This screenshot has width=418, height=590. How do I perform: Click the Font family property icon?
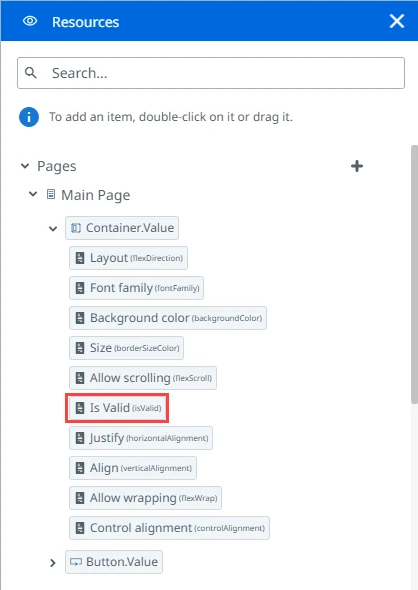point(80,288)
